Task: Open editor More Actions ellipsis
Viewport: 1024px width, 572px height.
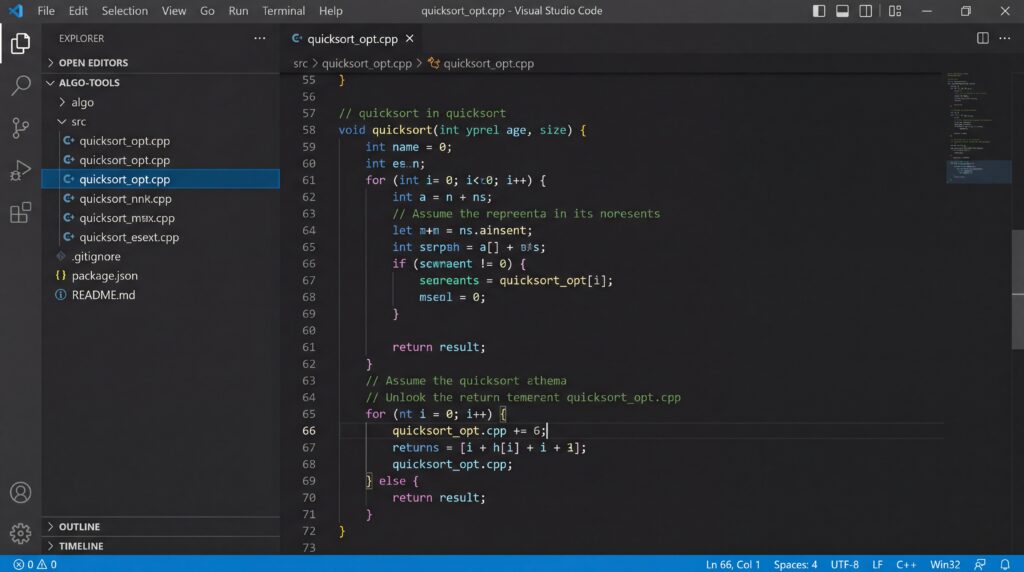Action: 1004,38
